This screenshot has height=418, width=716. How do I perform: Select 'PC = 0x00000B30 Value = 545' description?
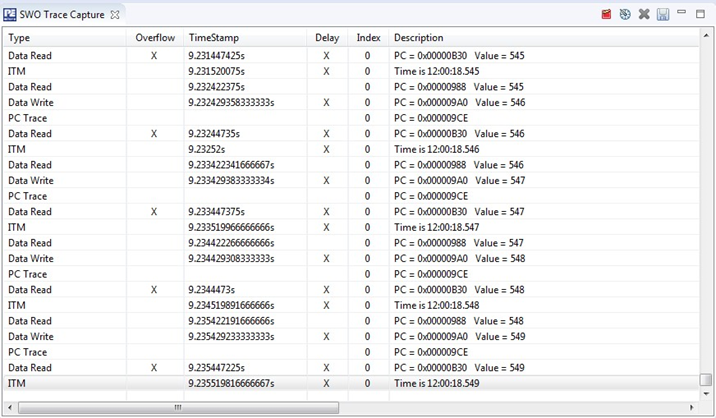click(x=459, y=56)
